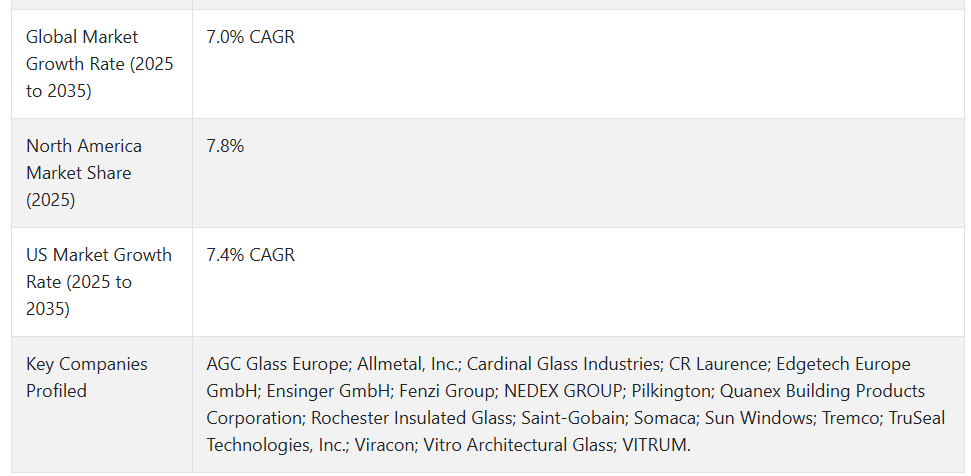The image size is (971, 476).
Task: Click the 7.0% CAGR value
Action: point(251,37)
